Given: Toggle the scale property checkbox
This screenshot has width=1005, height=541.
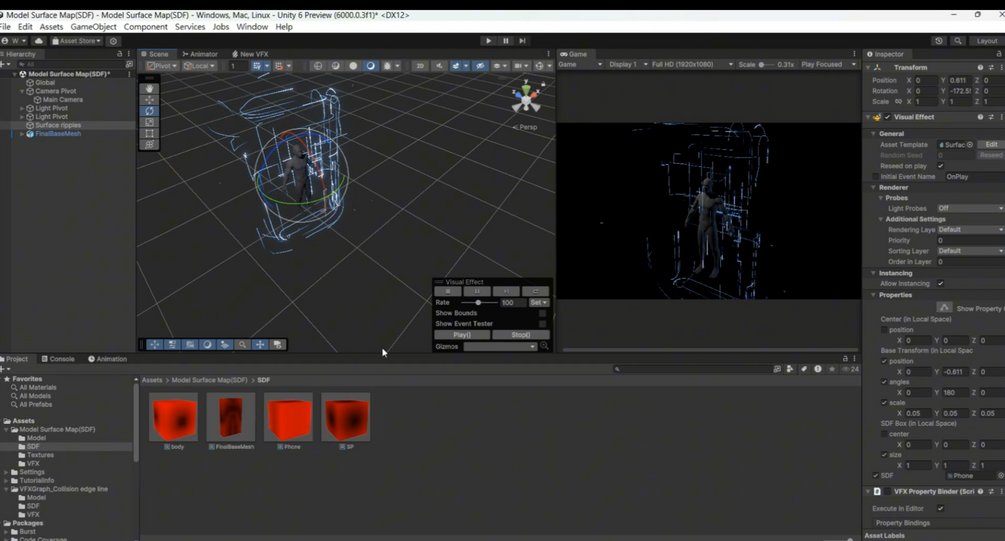Looking at the screenshot, I should pyautogui.click(x=884, y=403).
